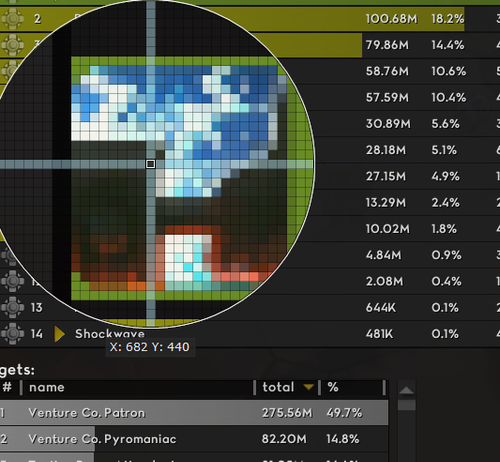The height and width of the screenshot is (462, 500).
Task: Click the 13.29M amount value
Action: pyautogui.click(x=386, y=203)
